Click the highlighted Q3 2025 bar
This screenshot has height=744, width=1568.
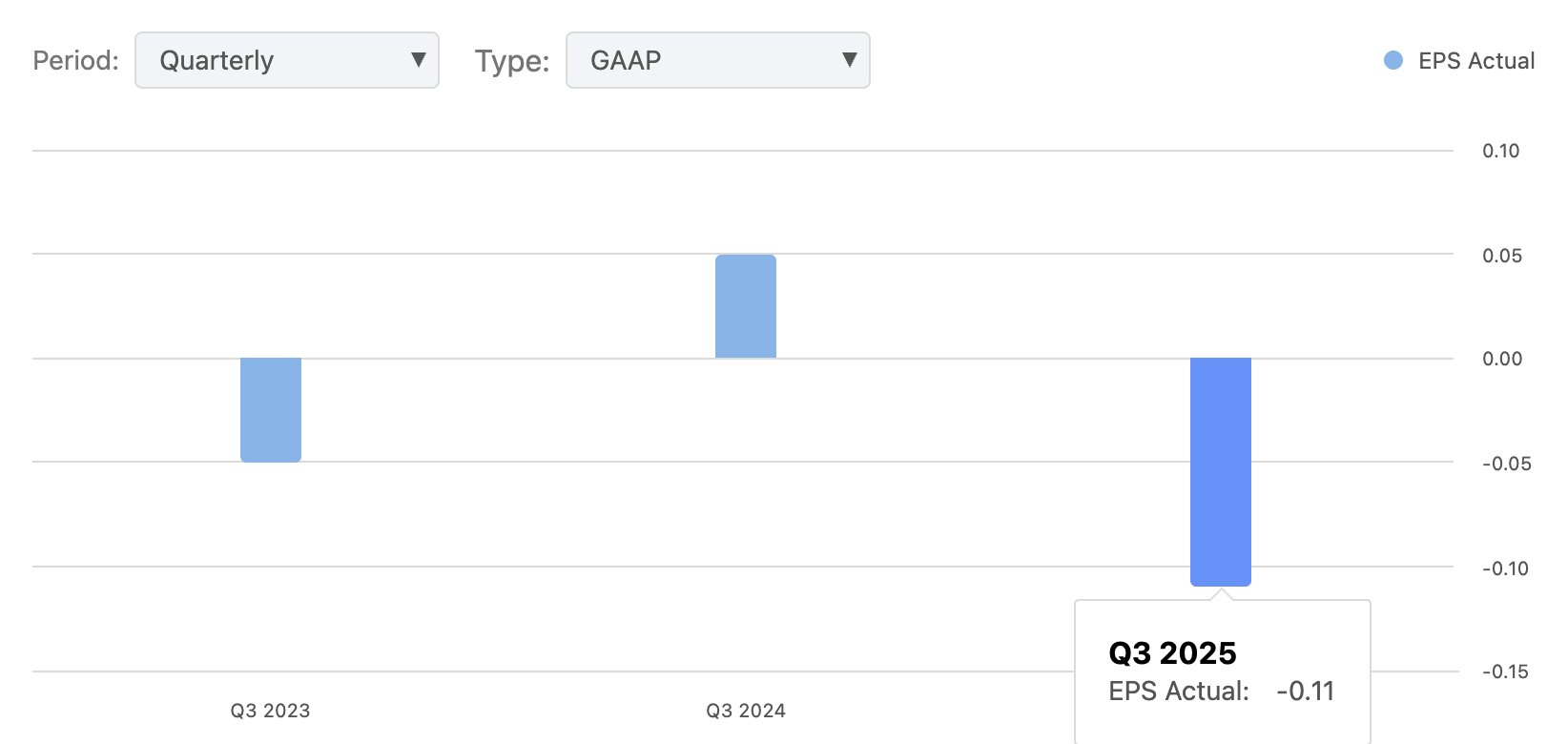[1221, 471]
